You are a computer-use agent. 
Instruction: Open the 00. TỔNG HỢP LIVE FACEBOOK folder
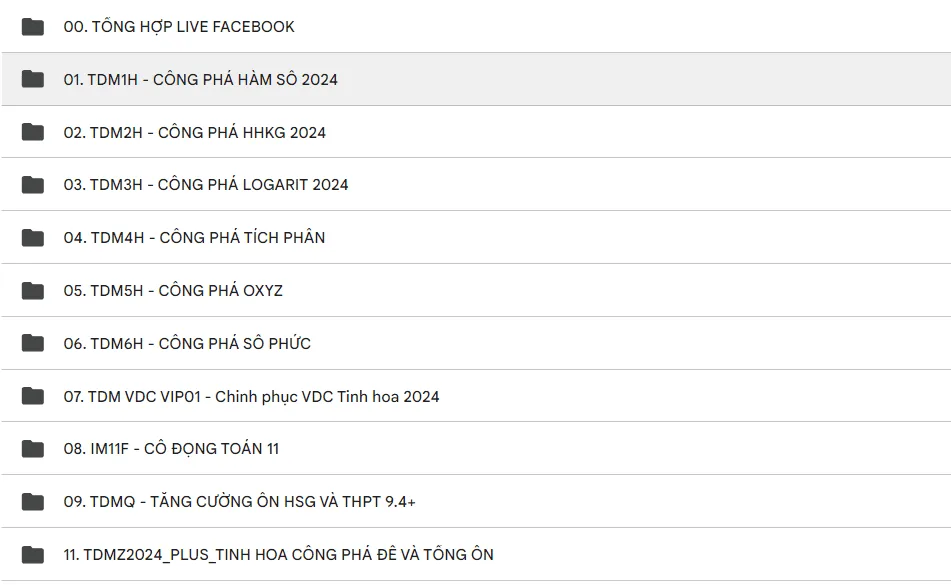(x=179, y=27)
